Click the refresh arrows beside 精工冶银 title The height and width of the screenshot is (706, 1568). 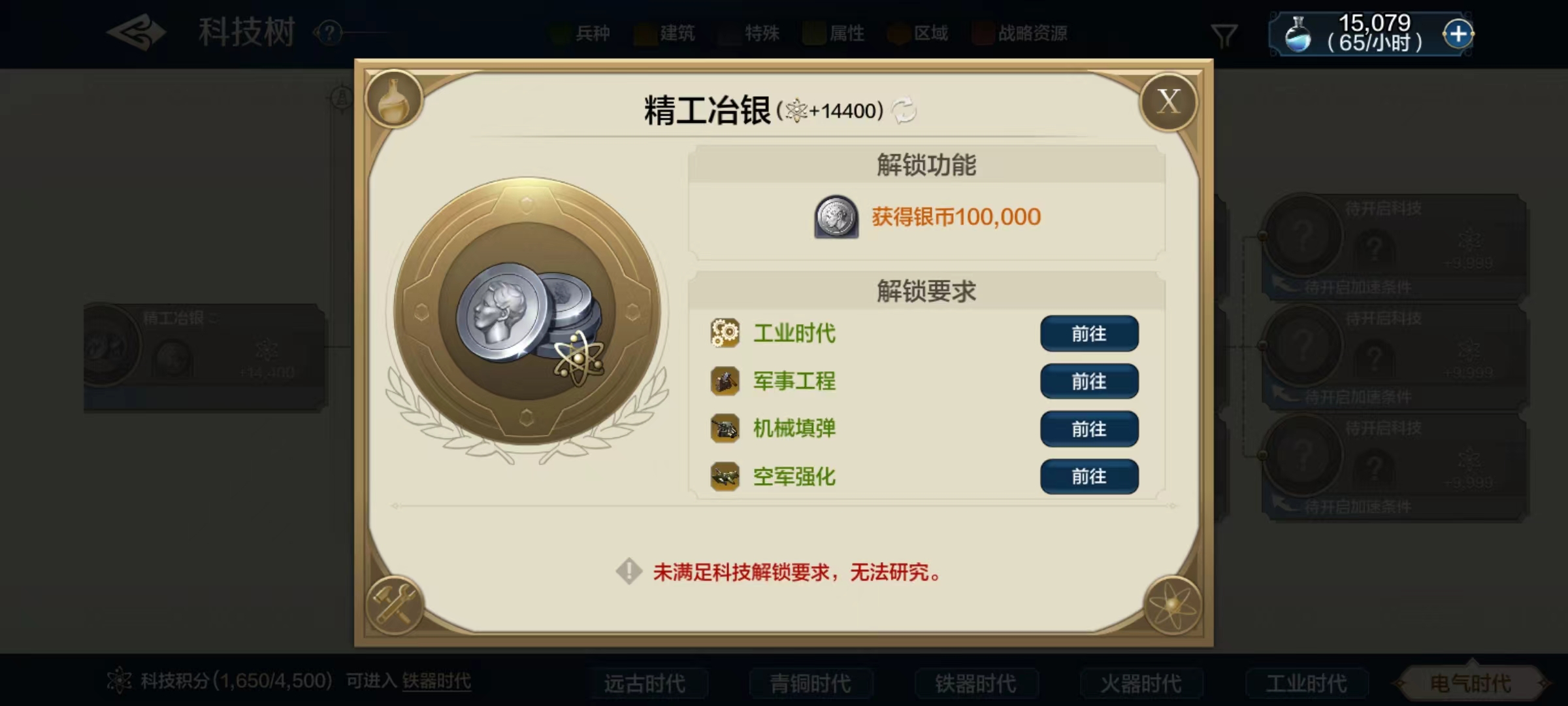tap(904, 110)
